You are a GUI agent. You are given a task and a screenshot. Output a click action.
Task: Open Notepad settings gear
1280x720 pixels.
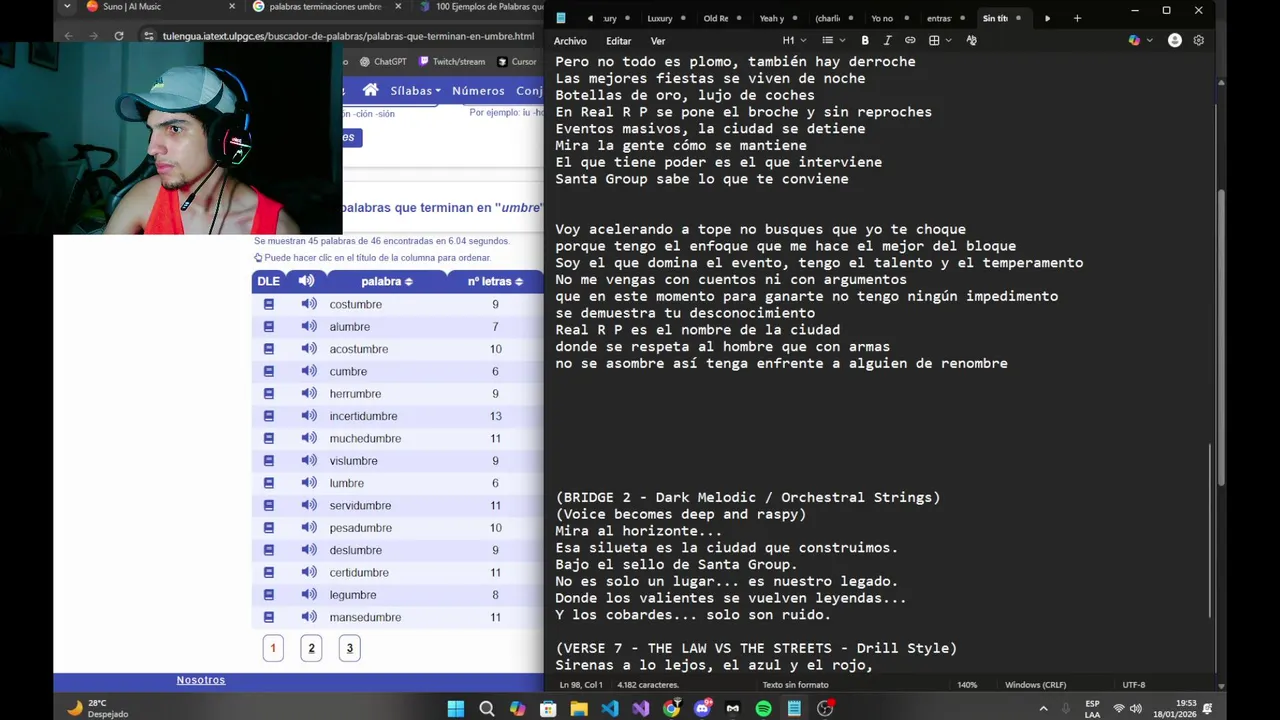[x=1198, y=40]
